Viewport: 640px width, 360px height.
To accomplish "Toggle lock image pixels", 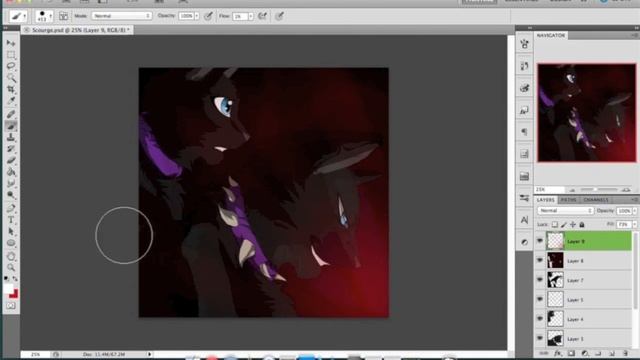I will tap(564, 224).
